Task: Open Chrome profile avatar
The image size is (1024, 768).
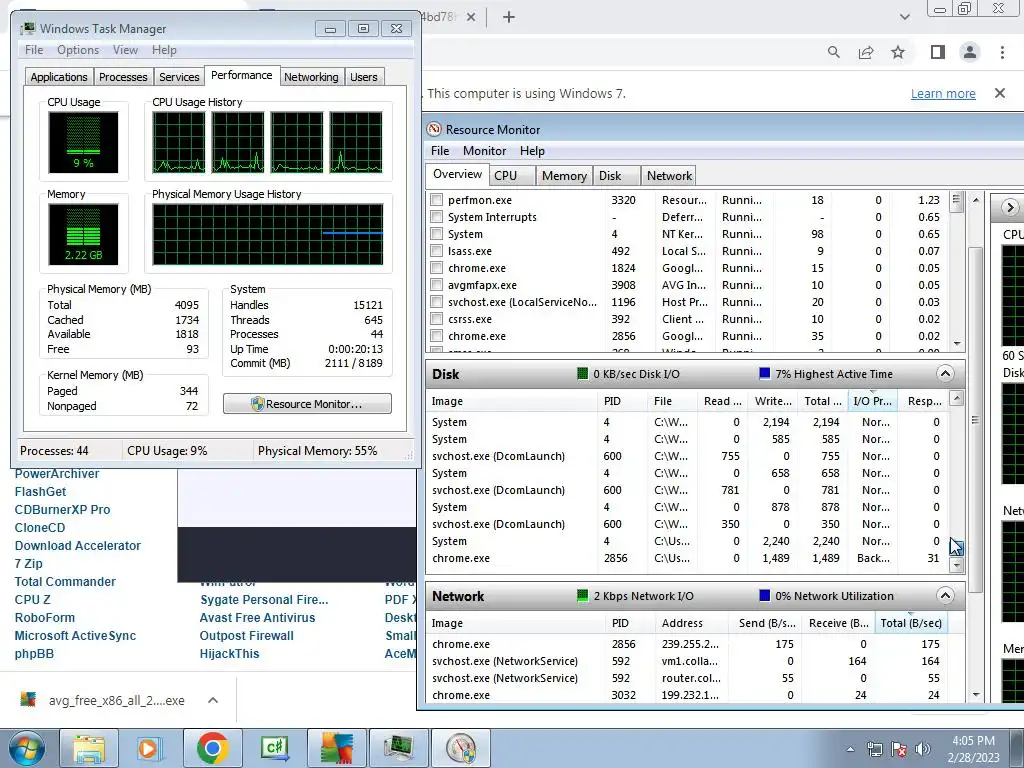Action: click(970, 52)
